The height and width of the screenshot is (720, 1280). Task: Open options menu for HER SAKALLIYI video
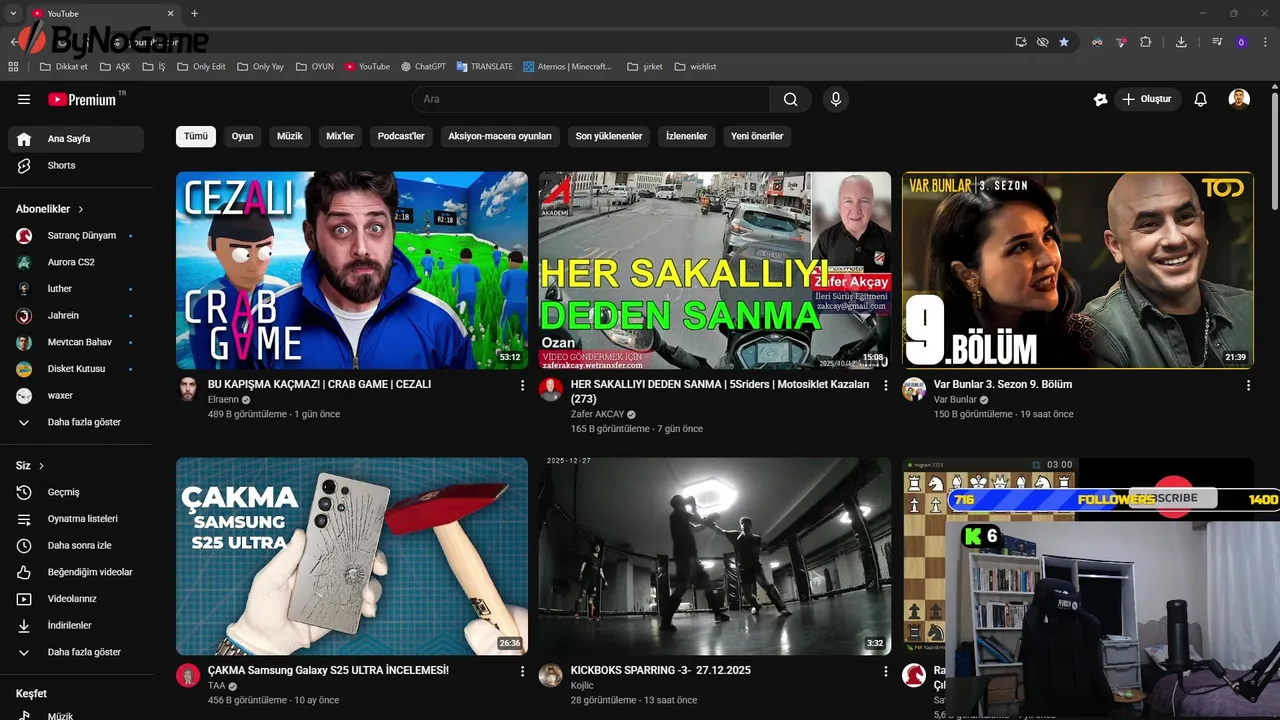point(885,385)
